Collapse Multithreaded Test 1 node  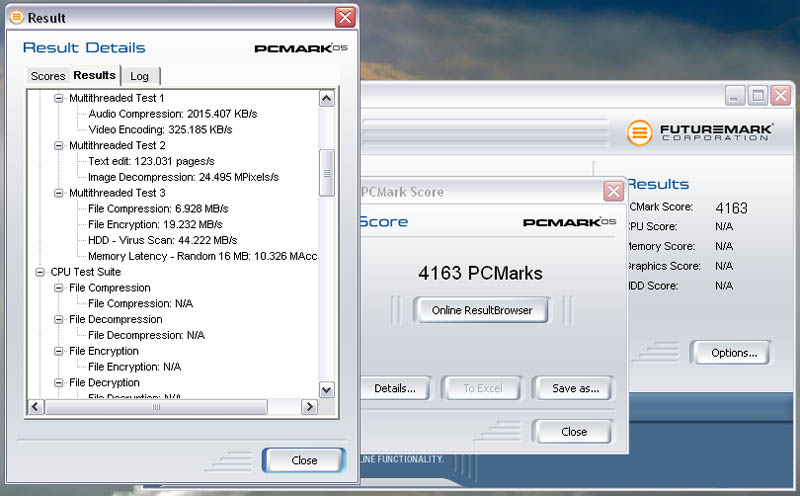59,98
